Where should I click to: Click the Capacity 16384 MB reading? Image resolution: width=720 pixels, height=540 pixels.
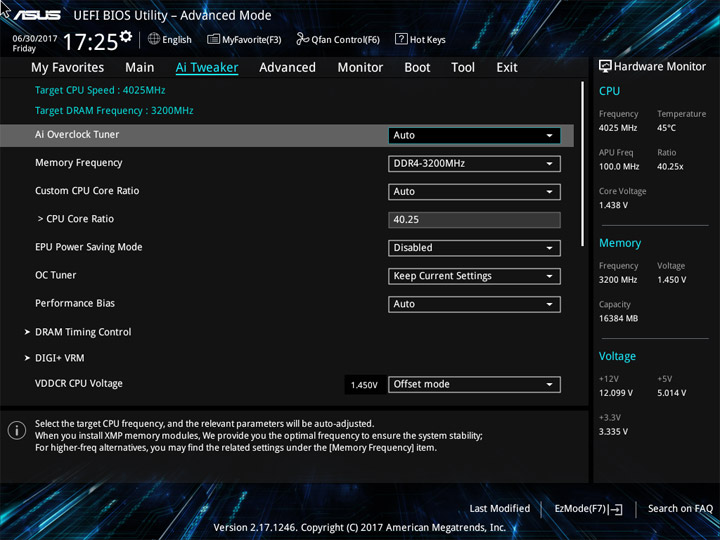pyautogui.click(x=618, y=319)
